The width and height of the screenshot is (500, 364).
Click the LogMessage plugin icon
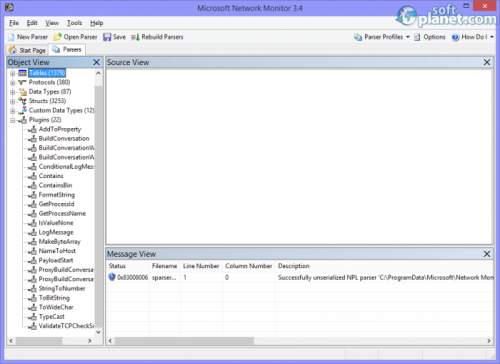[x=32, y=232]
